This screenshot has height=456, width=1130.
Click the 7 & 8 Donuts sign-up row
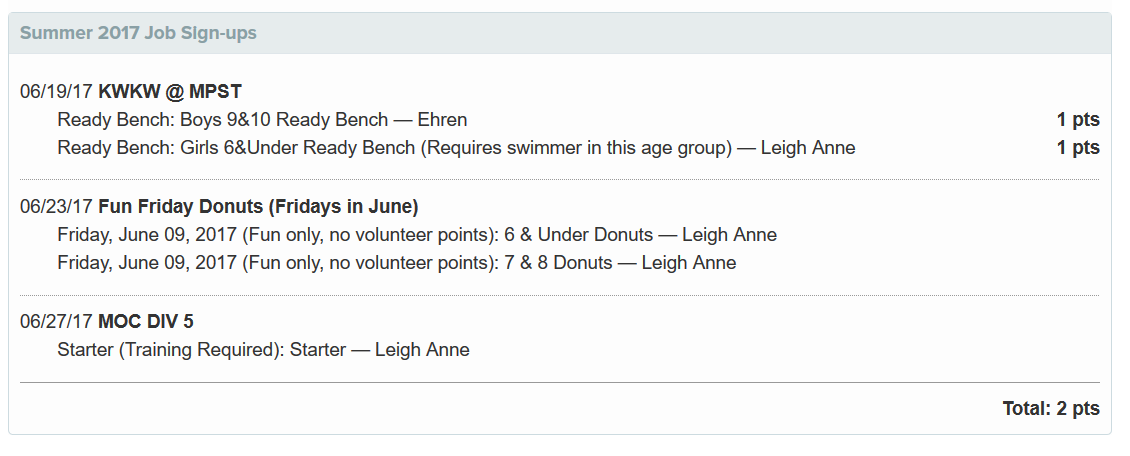coord(397,263)
